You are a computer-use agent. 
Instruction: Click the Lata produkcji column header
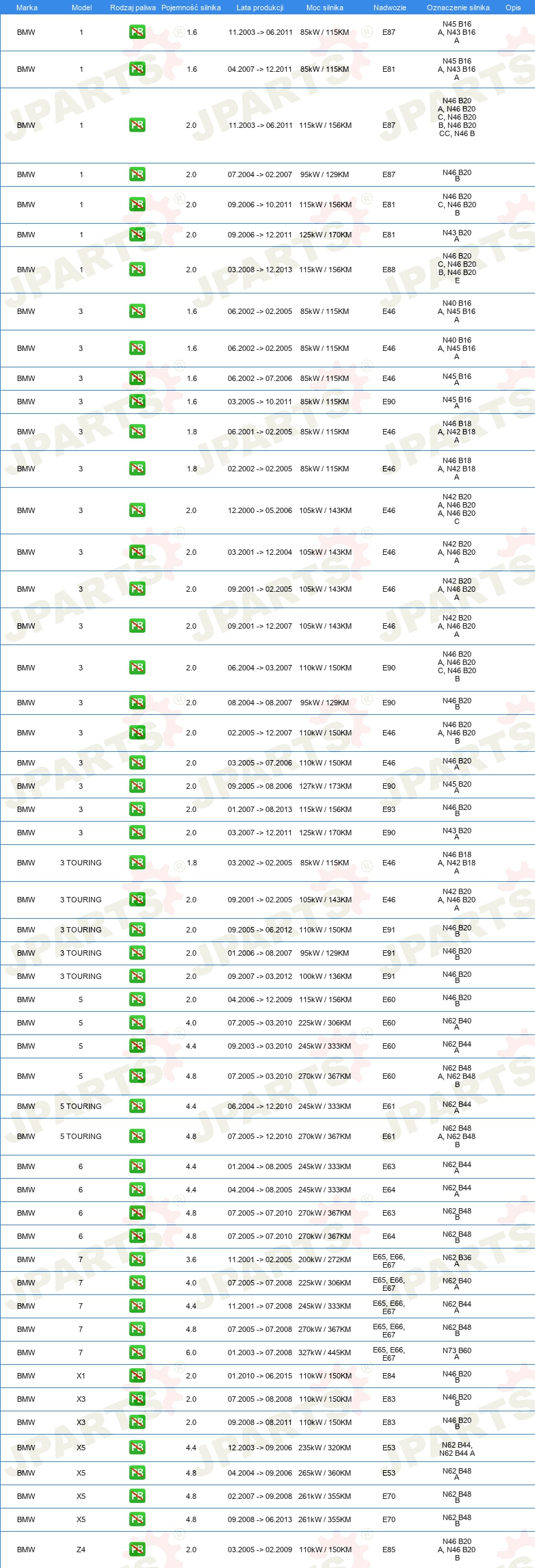pyautogui.click(x=260, y=8)
